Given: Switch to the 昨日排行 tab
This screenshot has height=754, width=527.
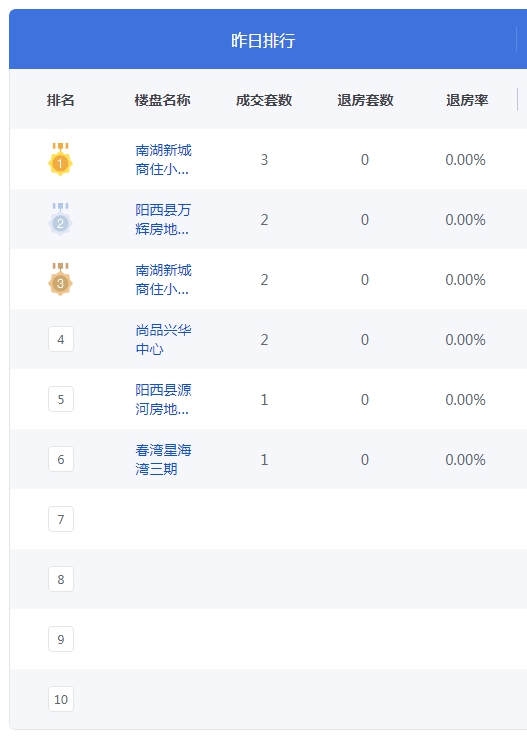Looking at the screenshot, I should point(263,40).
